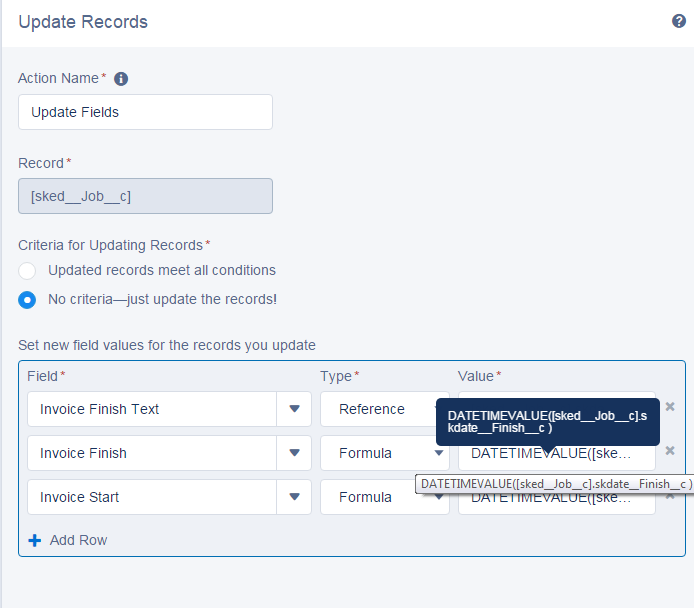Click the Action Name text field
The height and width of the screenshot is (608, 694).
coord(145,112)
